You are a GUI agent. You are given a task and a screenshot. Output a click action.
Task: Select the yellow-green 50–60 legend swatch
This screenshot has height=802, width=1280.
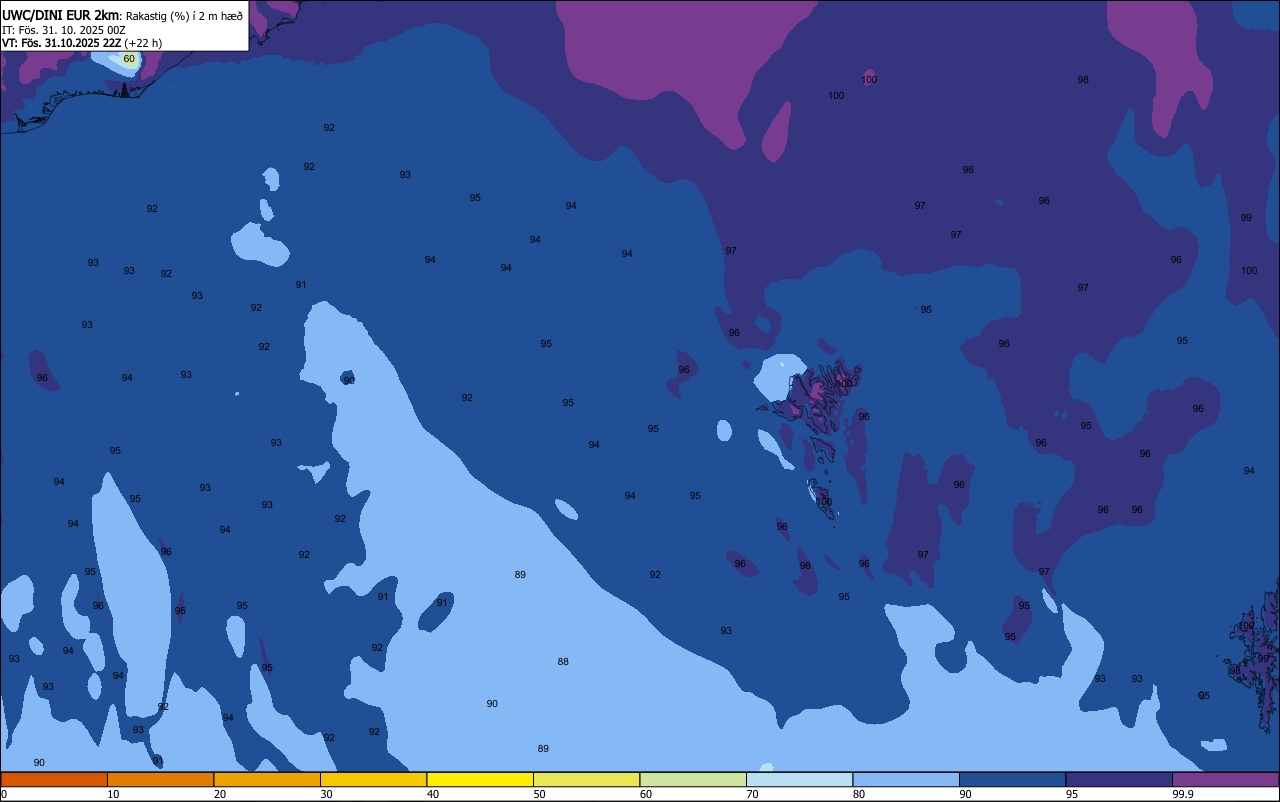tap(586, 779)
